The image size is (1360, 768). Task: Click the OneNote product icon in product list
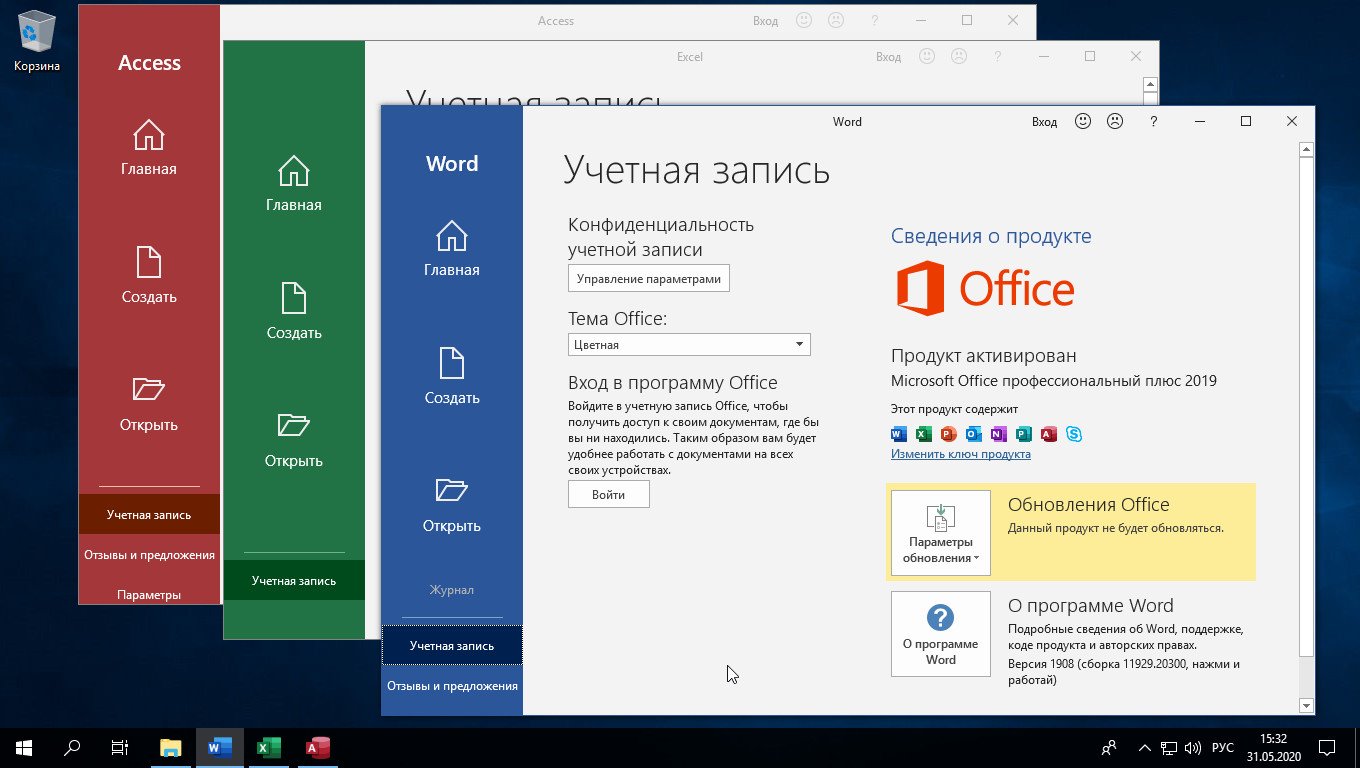tap(998, 433)
